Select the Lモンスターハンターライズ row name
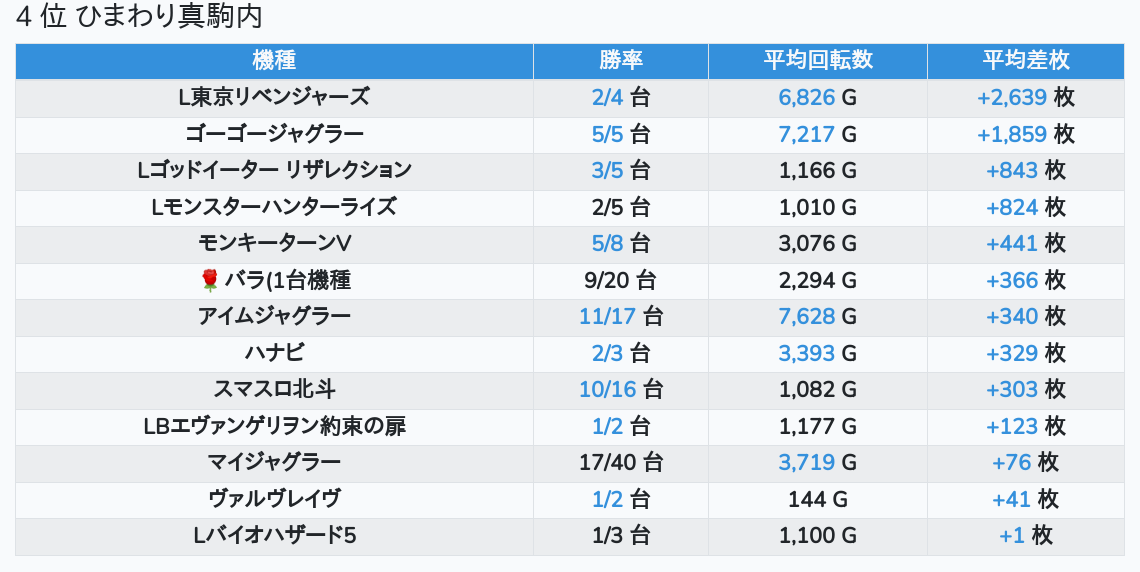Screen dimensions: 1140x572 pyautogui.click(x=274, y=207)
